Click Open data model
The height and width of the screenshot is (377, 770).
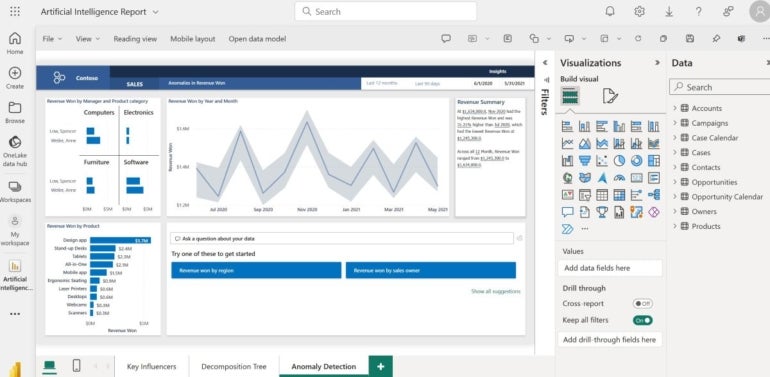(x=257, y=39)
